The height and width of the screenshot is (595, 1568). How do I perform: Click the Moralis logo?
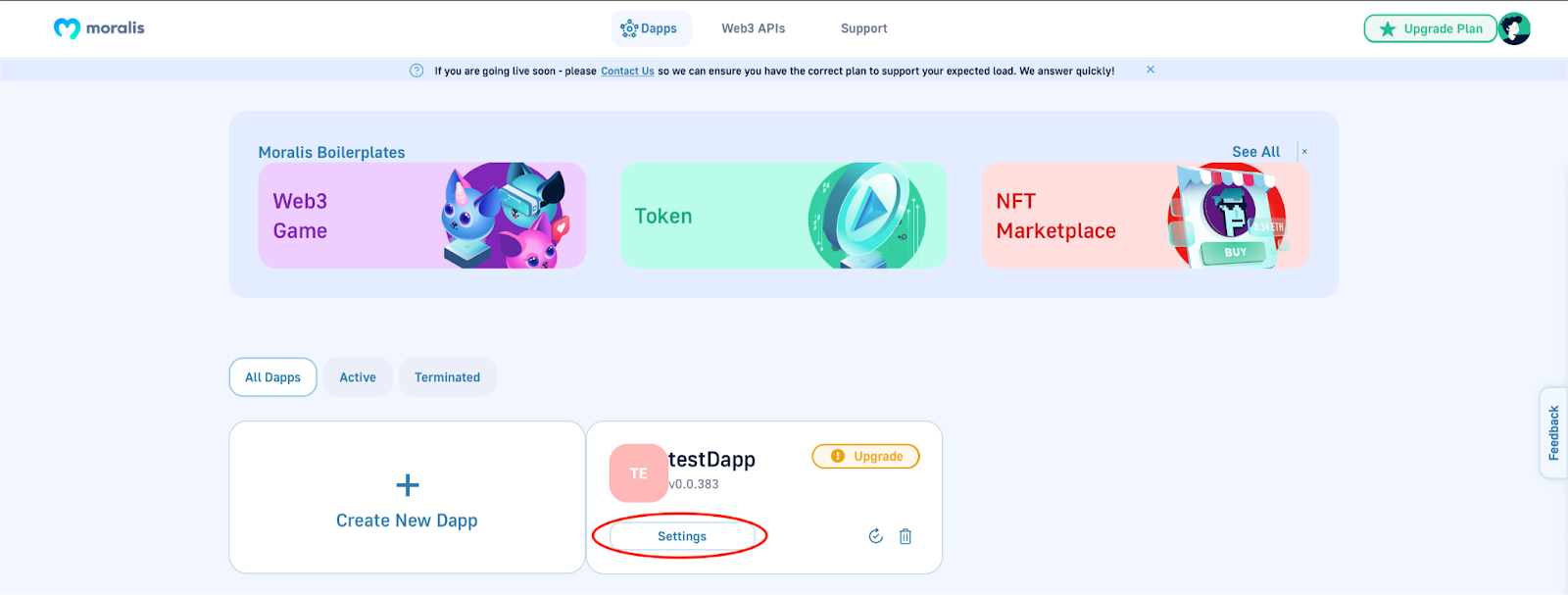click(99, 28)
